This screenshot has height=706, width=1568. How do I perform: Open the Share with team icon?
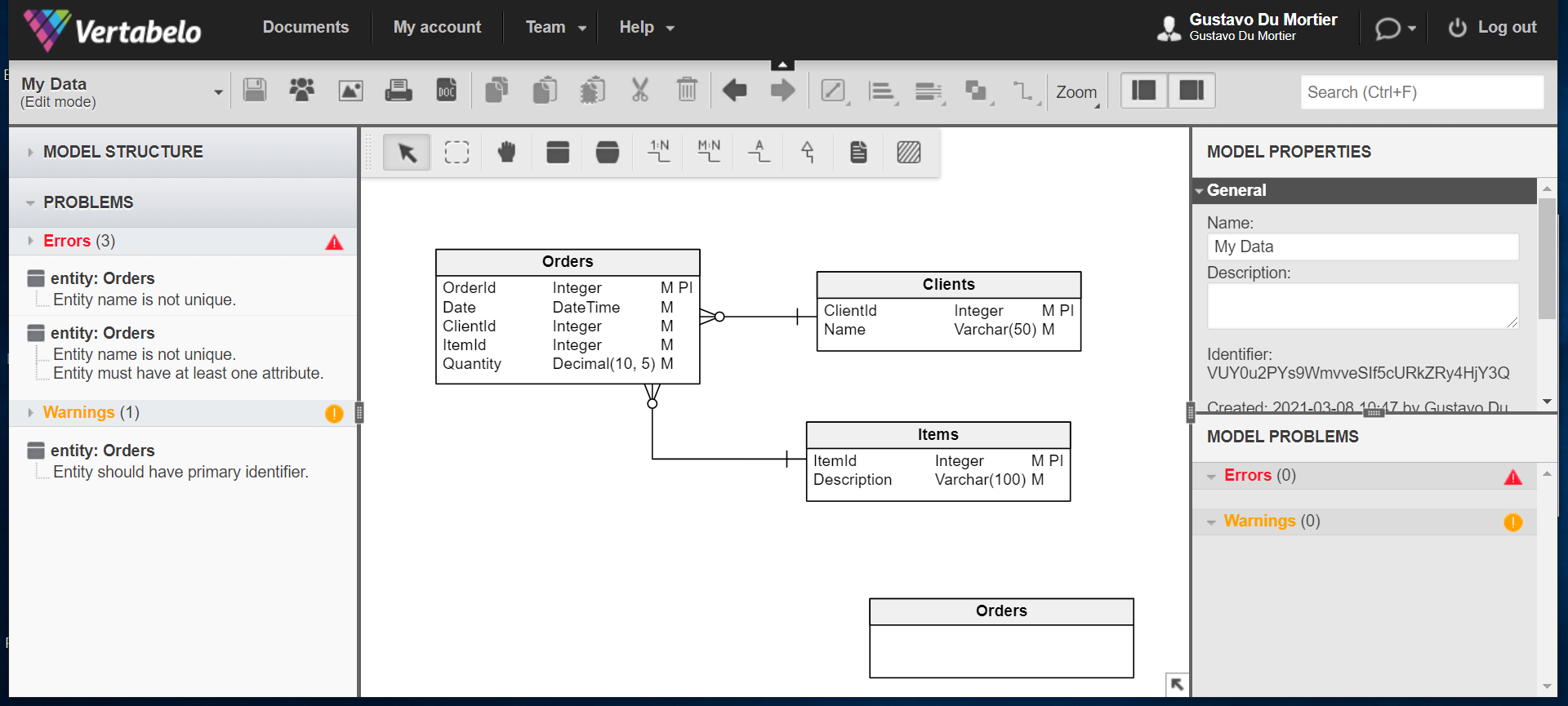302,90
